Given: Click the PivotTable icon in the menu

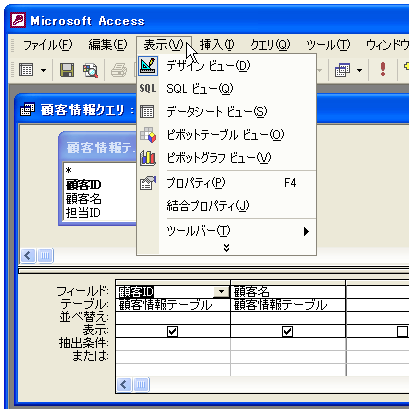Looking at the screenshot, I should coord(148,135).
